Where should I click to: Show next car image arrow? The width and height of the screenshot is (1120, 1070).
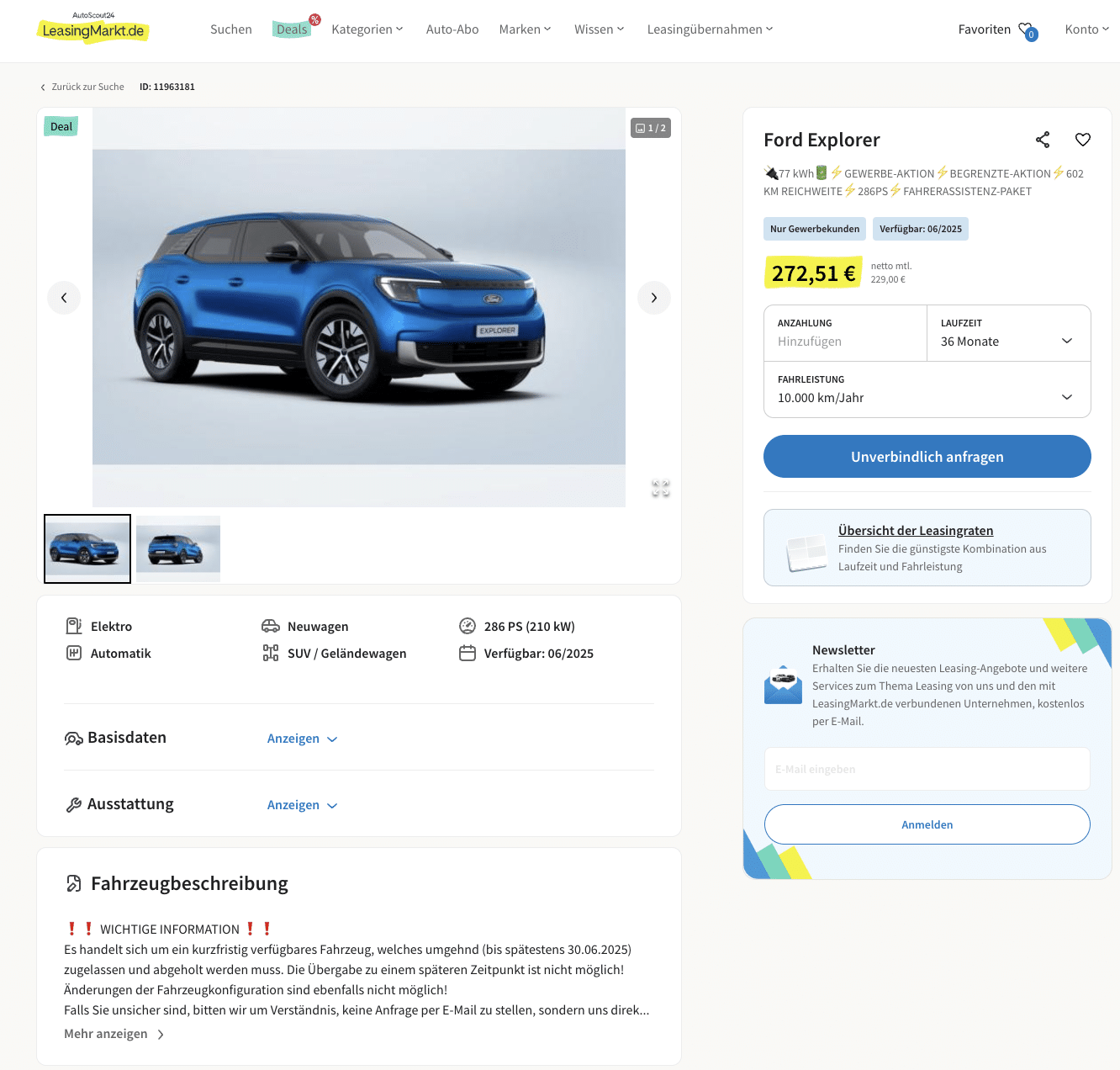tap(654, 298)
